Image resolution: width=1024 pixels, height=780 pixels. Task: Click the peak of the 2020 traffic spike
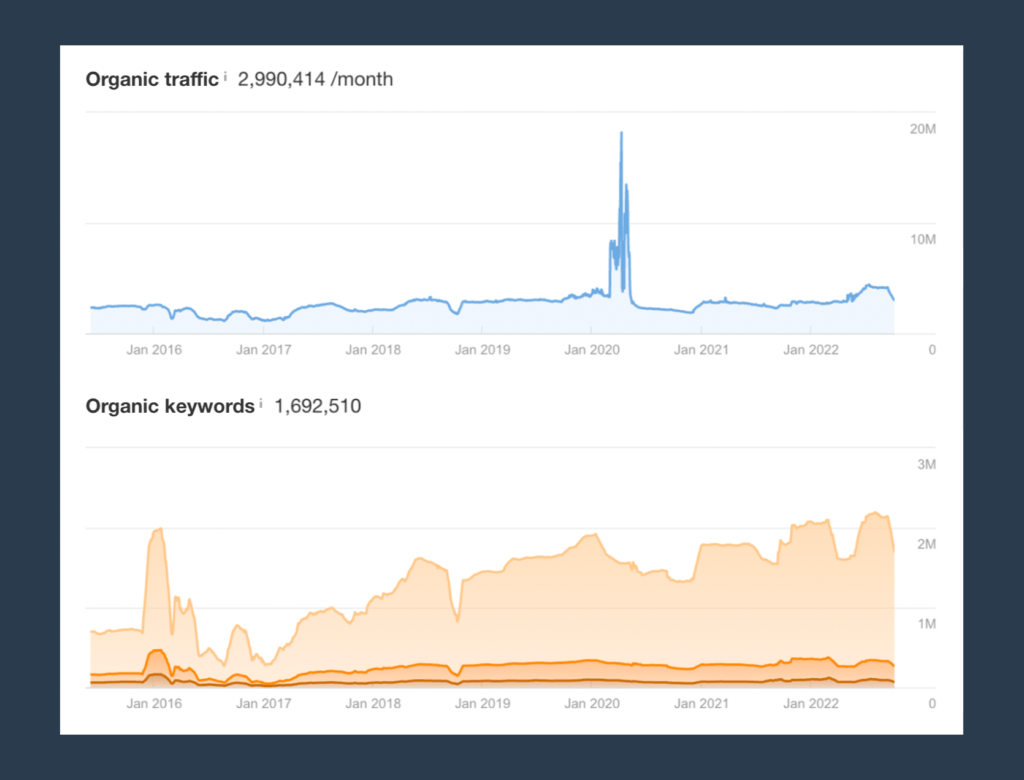tap(621, 133)
